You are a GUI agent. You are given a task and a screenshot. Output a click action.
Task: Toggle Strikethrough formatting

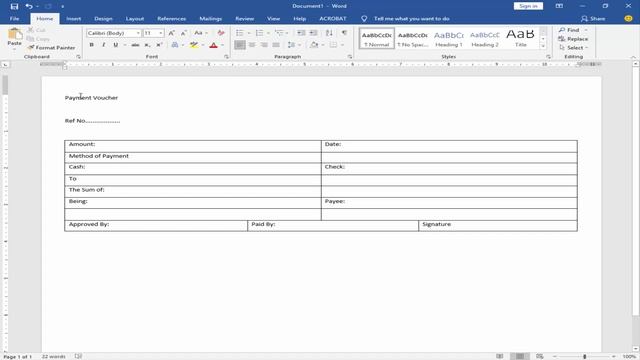click(x=135, y=45)
